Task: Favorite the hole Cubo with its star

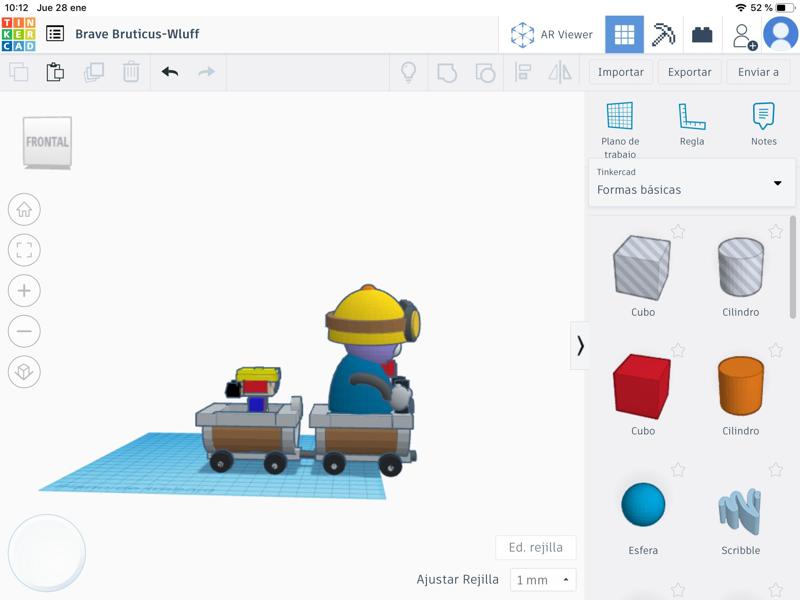Action: (678, 232)
